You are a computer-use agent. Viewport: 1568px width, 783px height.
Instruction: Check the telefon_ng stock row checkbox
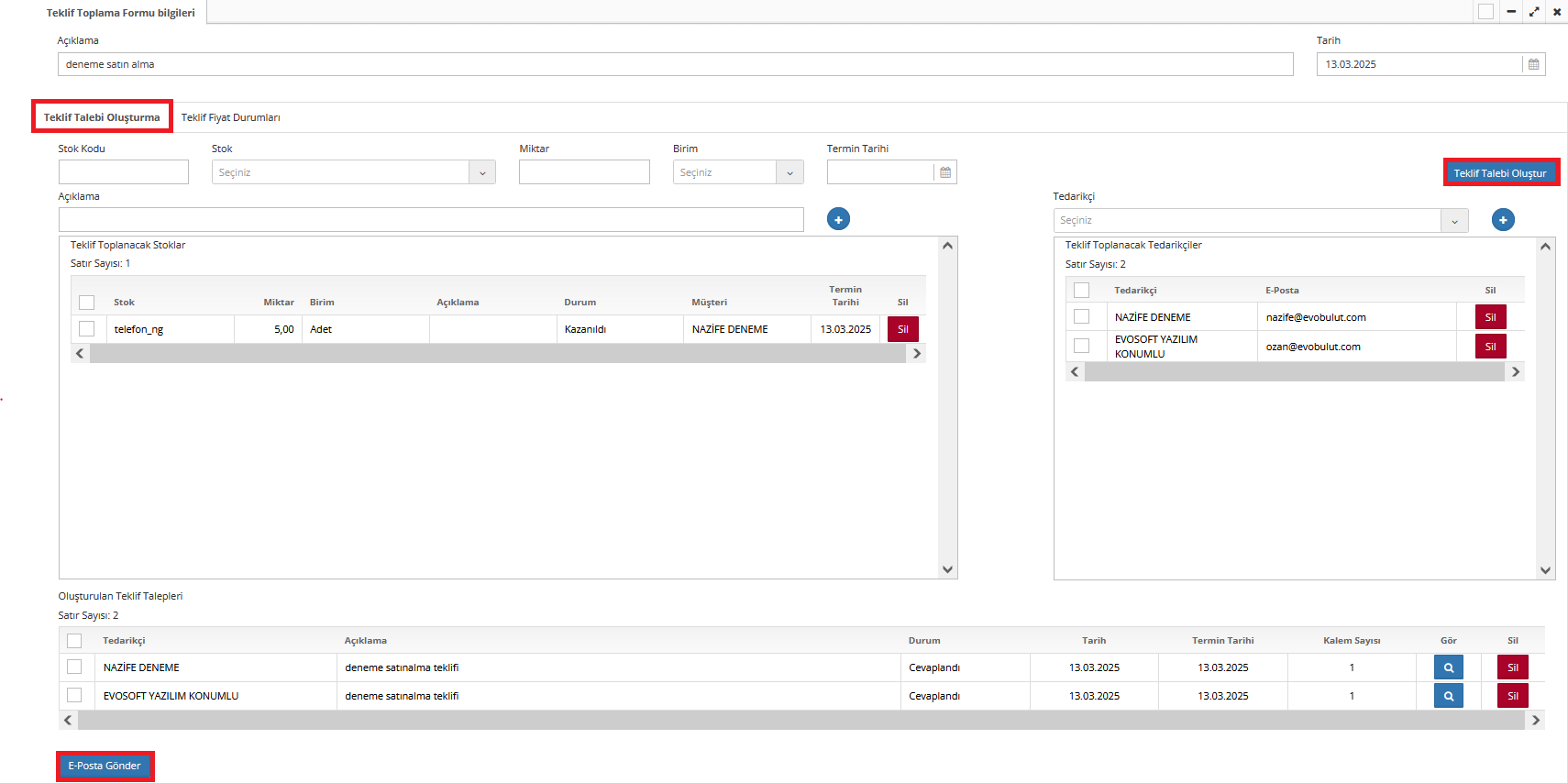click(87, 329)
